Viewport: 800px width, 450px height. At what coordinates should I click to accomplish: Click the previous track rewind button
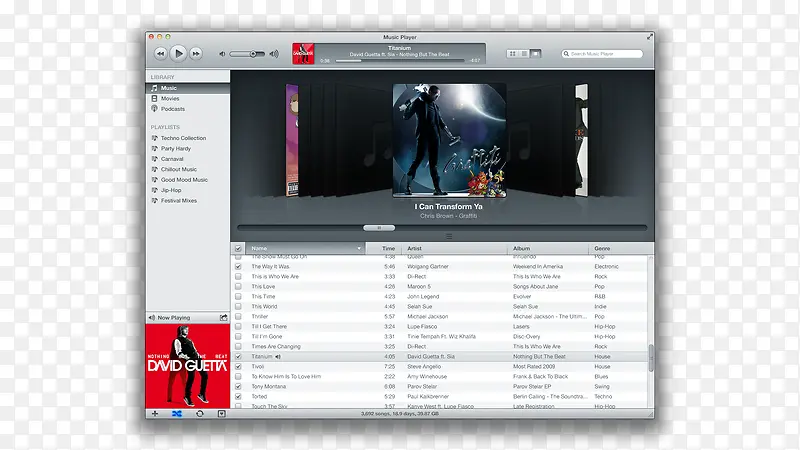coord(161,54)
